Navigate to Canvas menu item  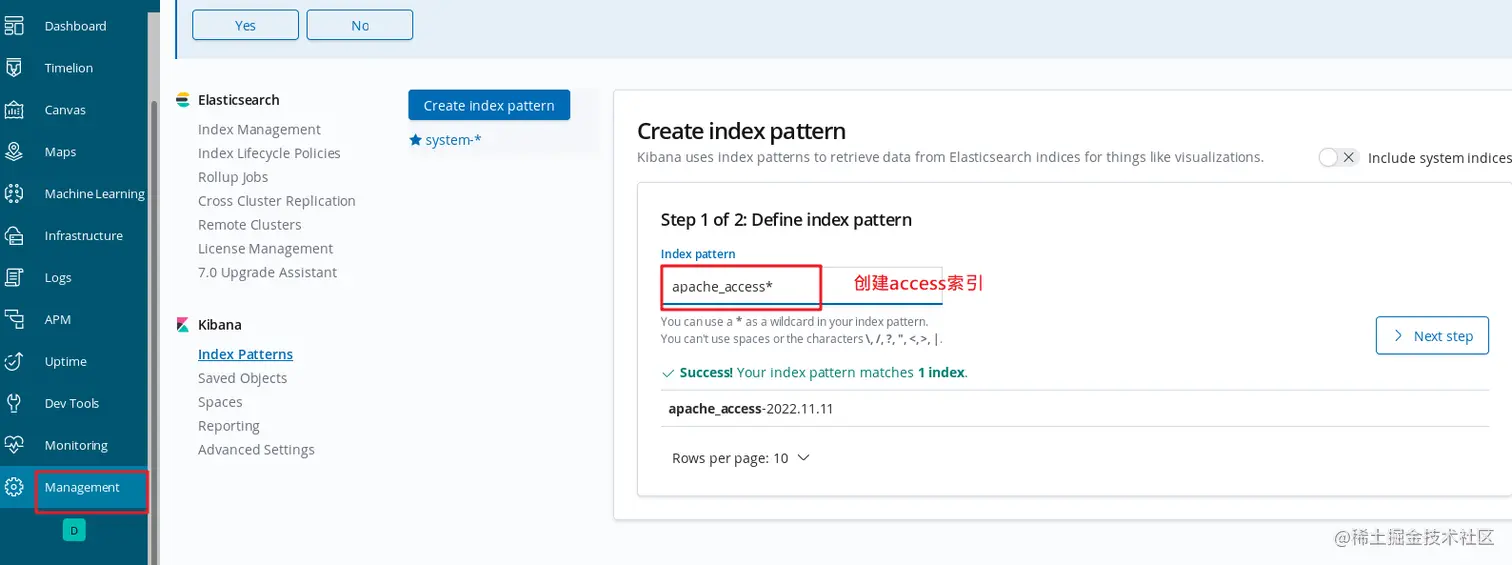coord(65,110)
